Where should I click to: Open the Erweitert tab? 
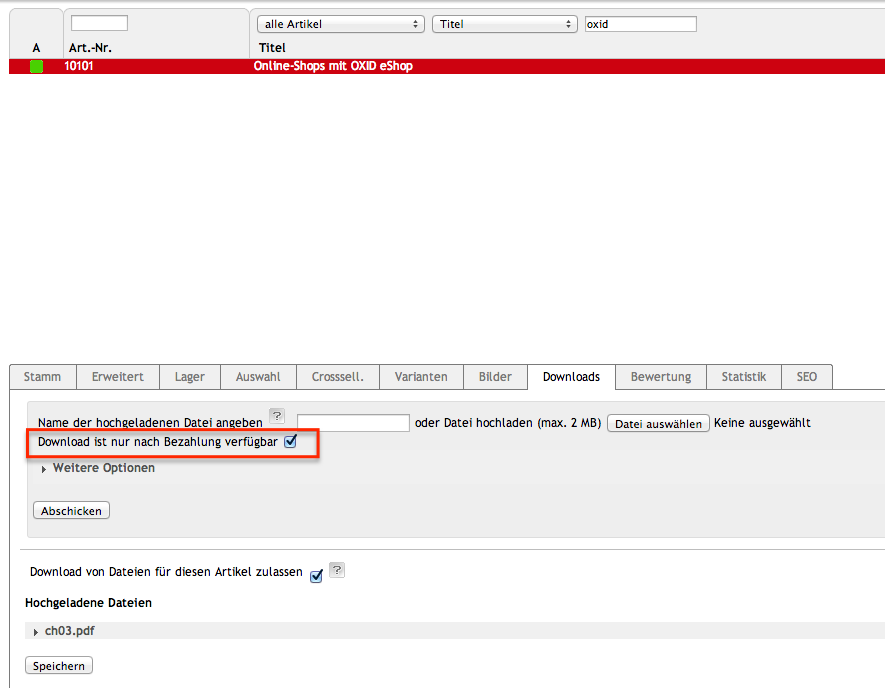pos(118,377)
